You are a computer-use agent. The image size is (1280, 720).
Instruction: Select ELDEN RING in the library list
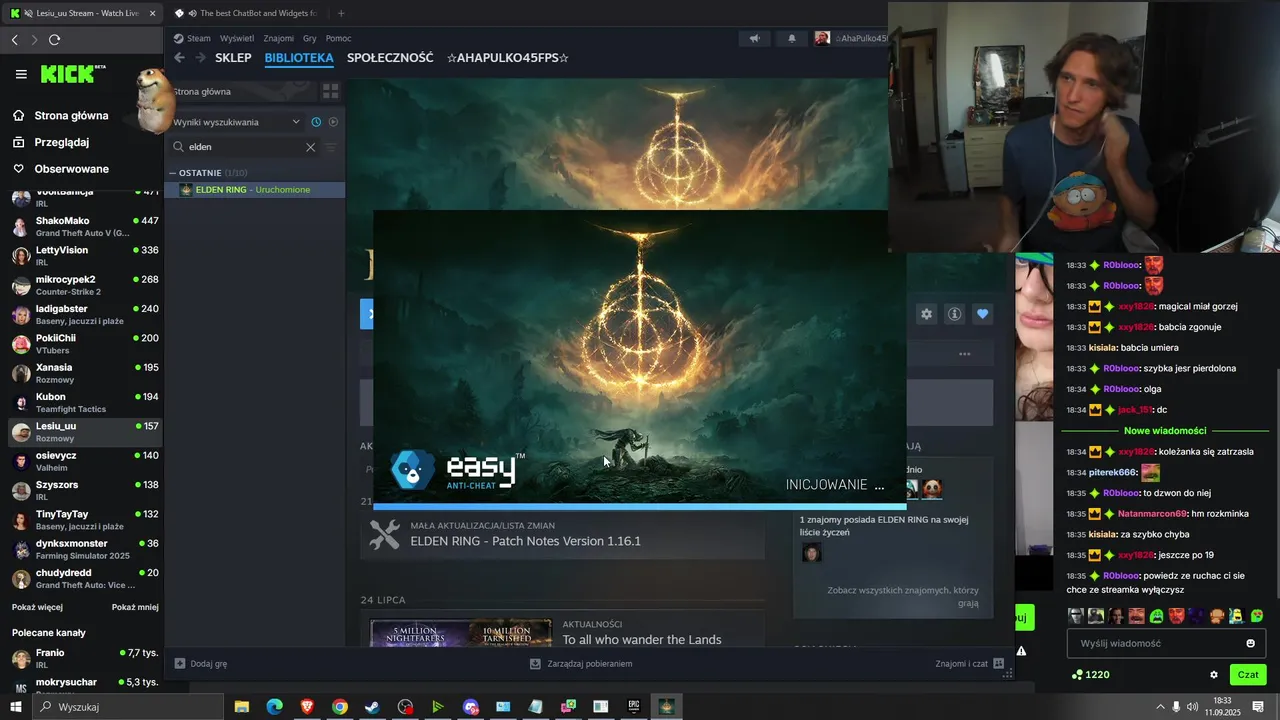point(255,190)
